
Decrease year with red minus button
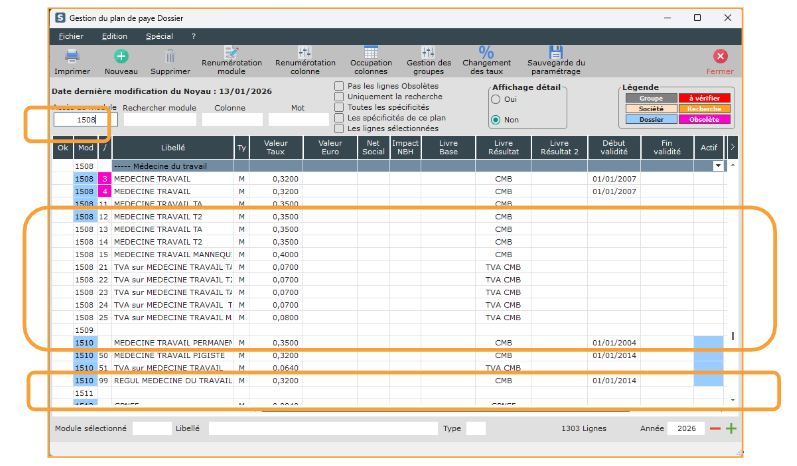(x=714, y=429)
